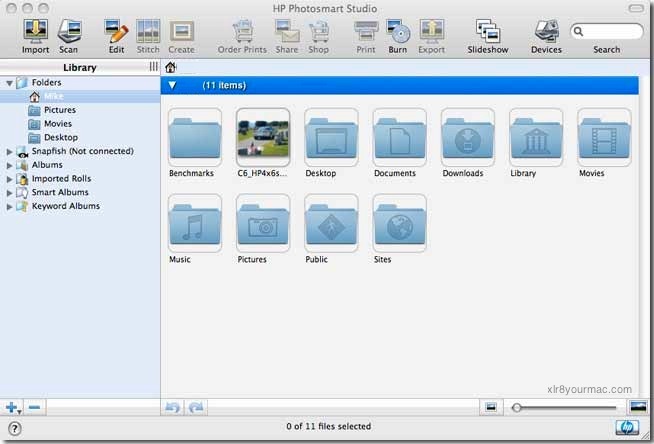Expand the Smart Albums node
The width and height of the screenshot is (654, 444).
coord(9,193)
